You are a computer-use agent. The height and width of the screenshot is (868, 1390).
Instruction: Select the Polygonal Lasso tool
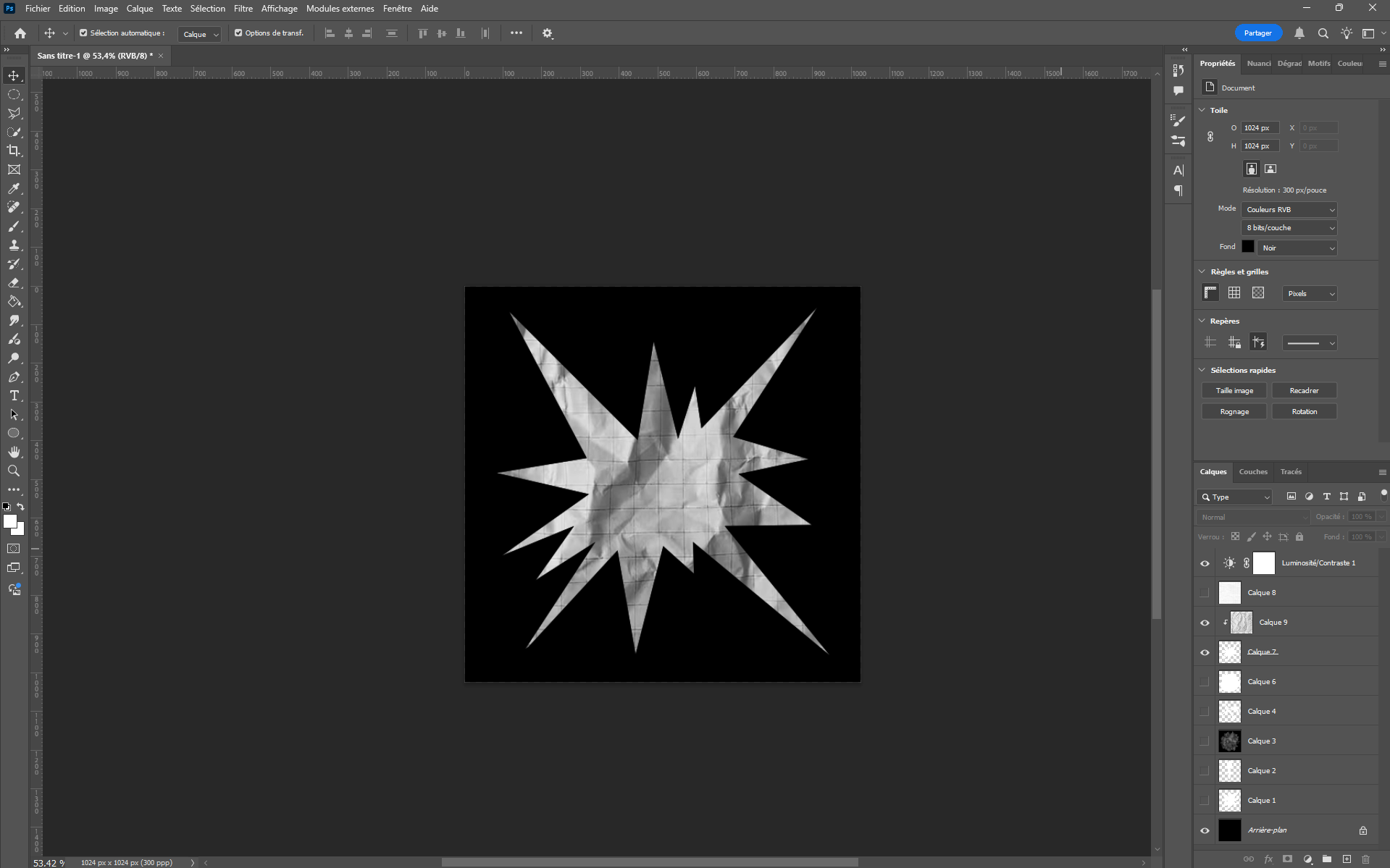(14, 113)
